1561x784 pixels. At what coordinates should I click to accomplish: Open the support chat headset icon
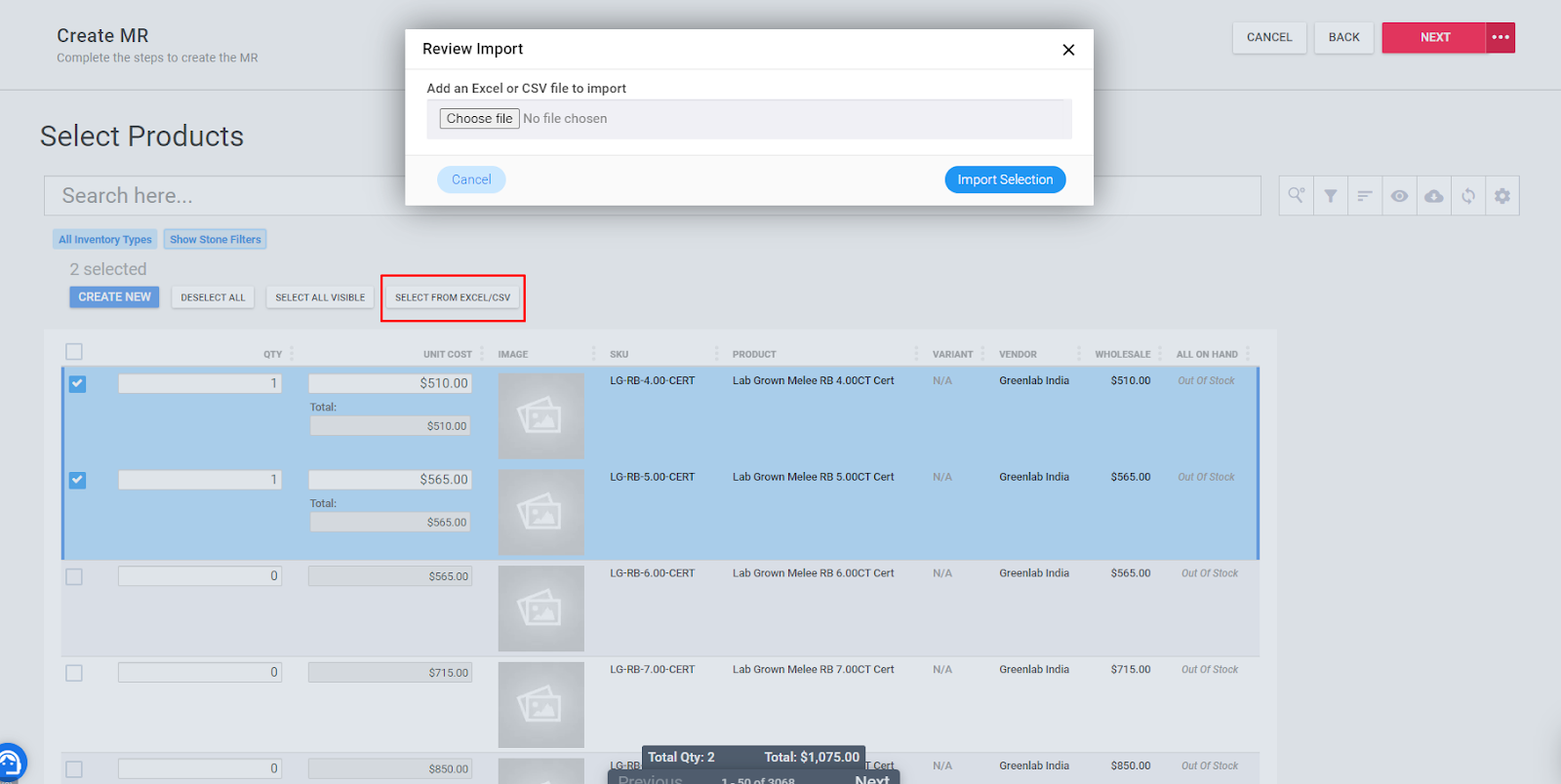click(x=10, y=763)
